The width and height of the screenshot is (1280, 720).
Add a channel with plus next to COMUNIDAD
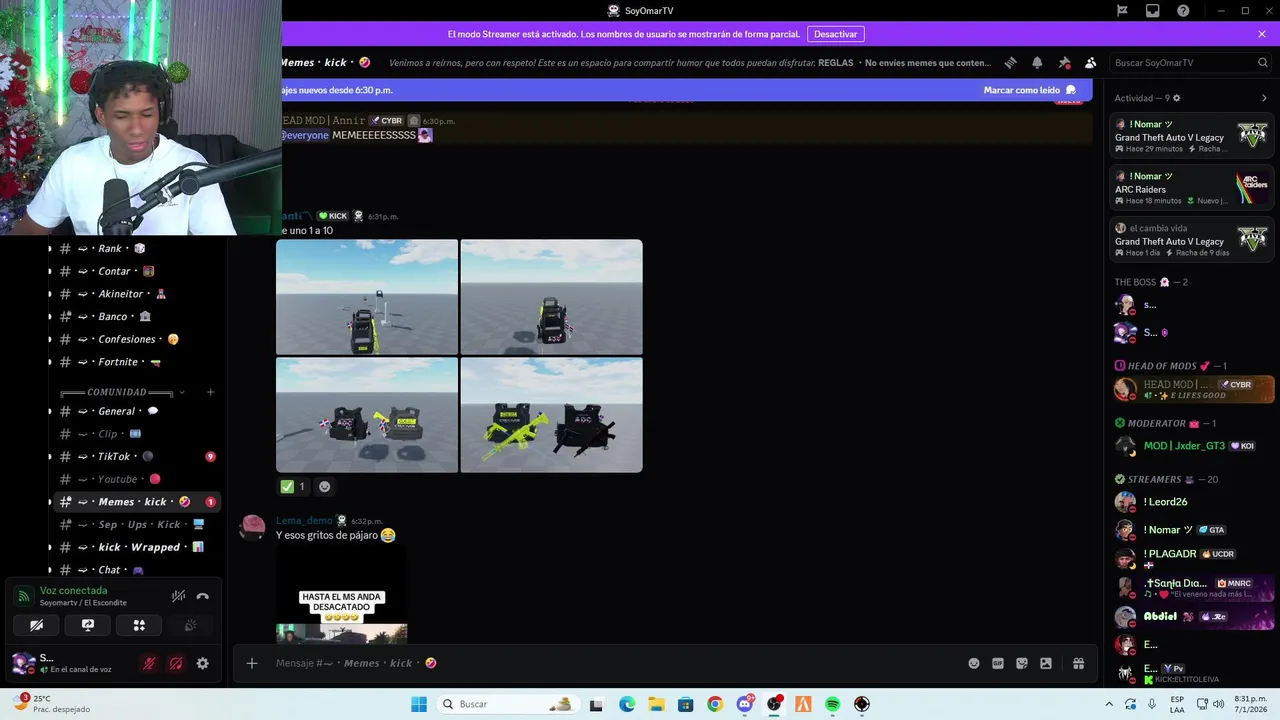tap(210, 392)
